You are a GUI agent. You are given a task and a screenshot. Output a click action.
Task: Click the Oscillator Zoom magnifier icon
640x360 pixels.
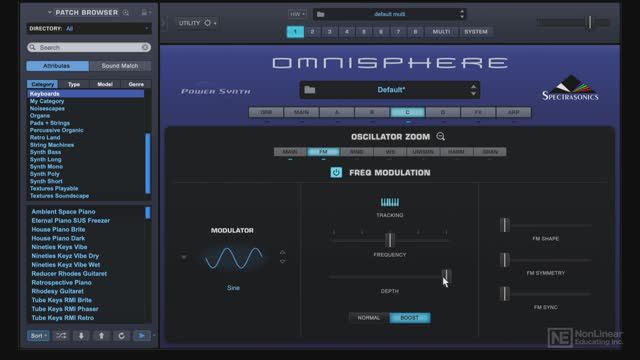pos(440,136)
